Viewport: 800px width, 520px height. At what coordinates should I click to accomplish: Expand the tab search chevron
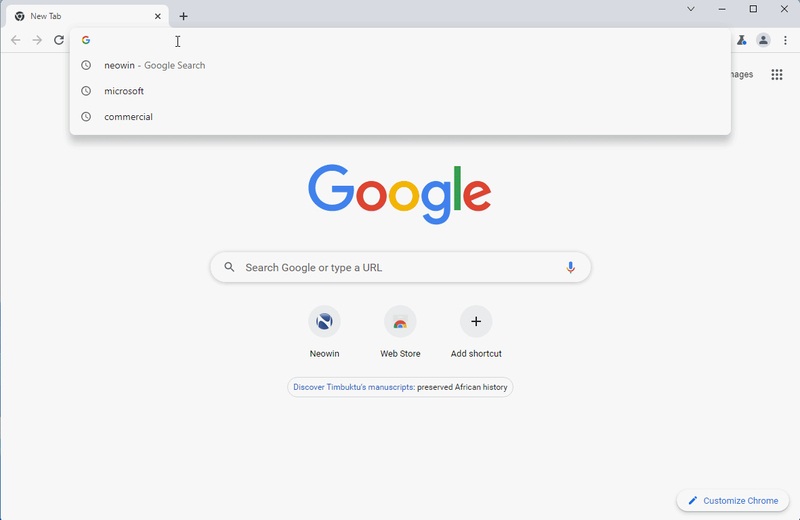[x=690, y=9]
